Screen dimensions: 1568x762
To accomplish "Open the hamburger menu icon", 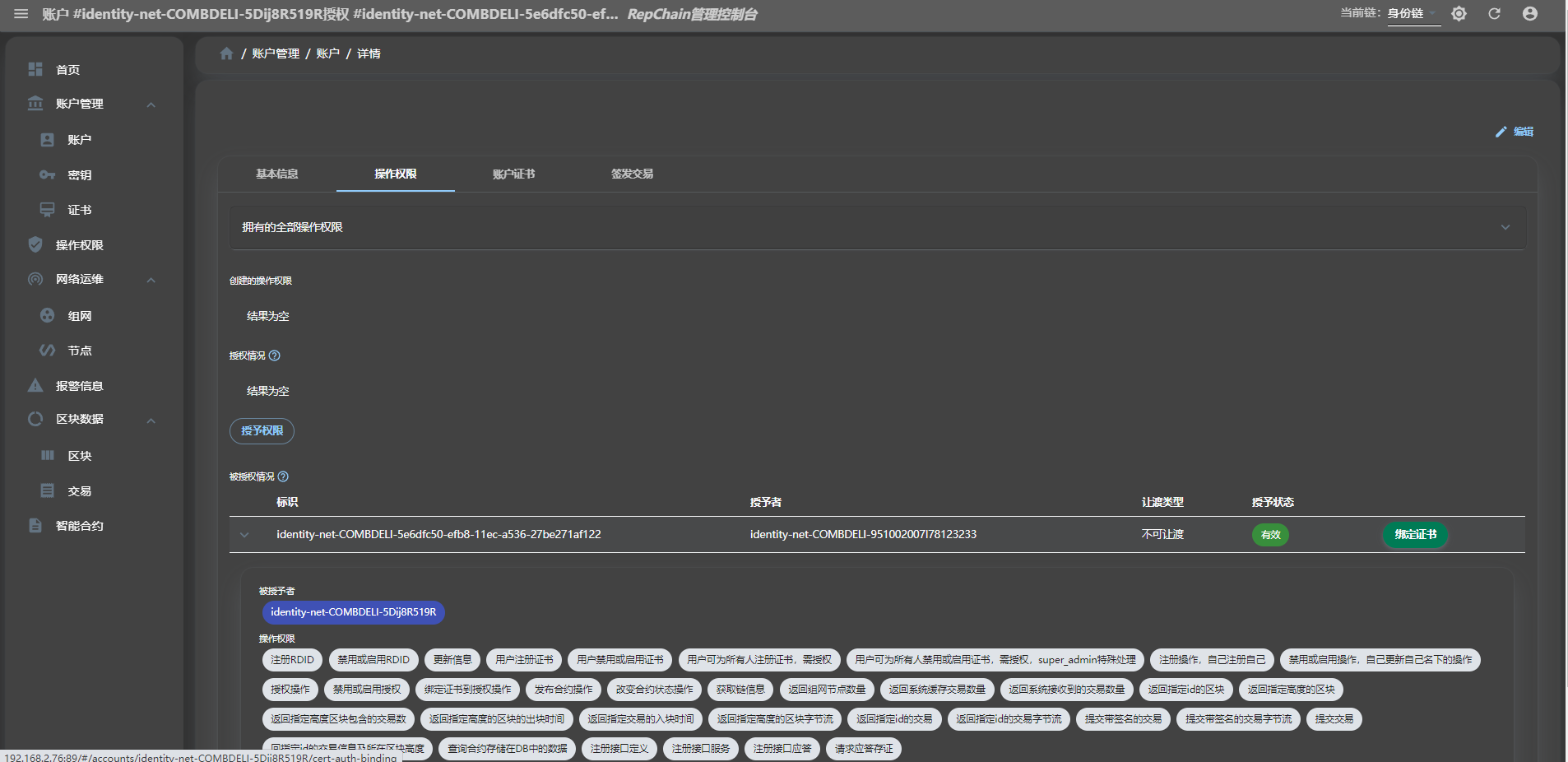I will (21, 14).
